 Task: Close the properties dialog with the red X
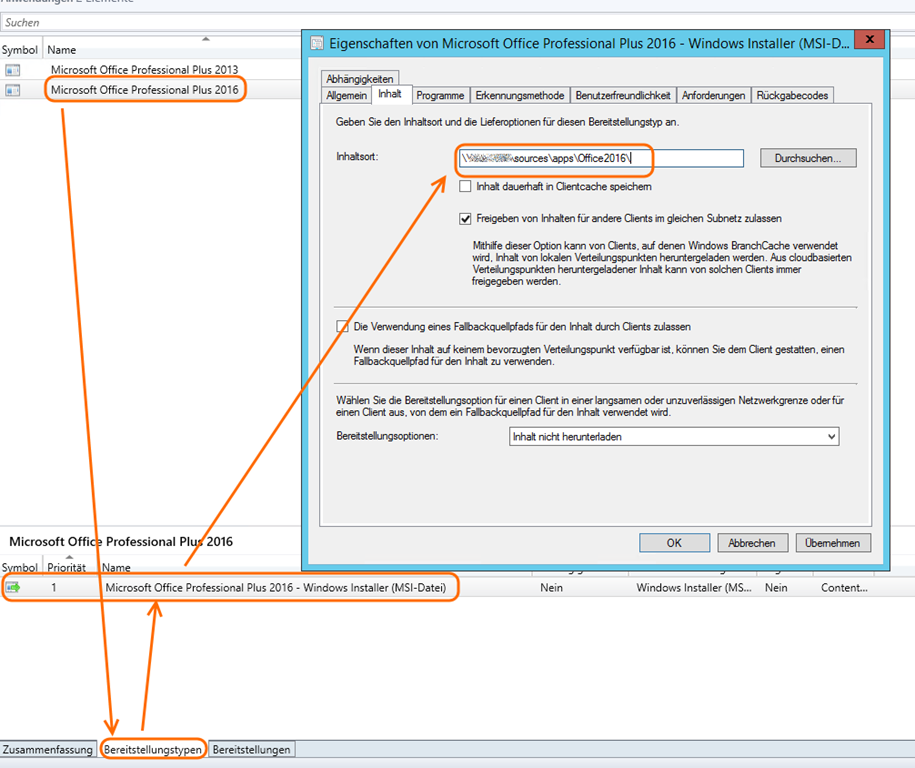[x=870, y=40]
